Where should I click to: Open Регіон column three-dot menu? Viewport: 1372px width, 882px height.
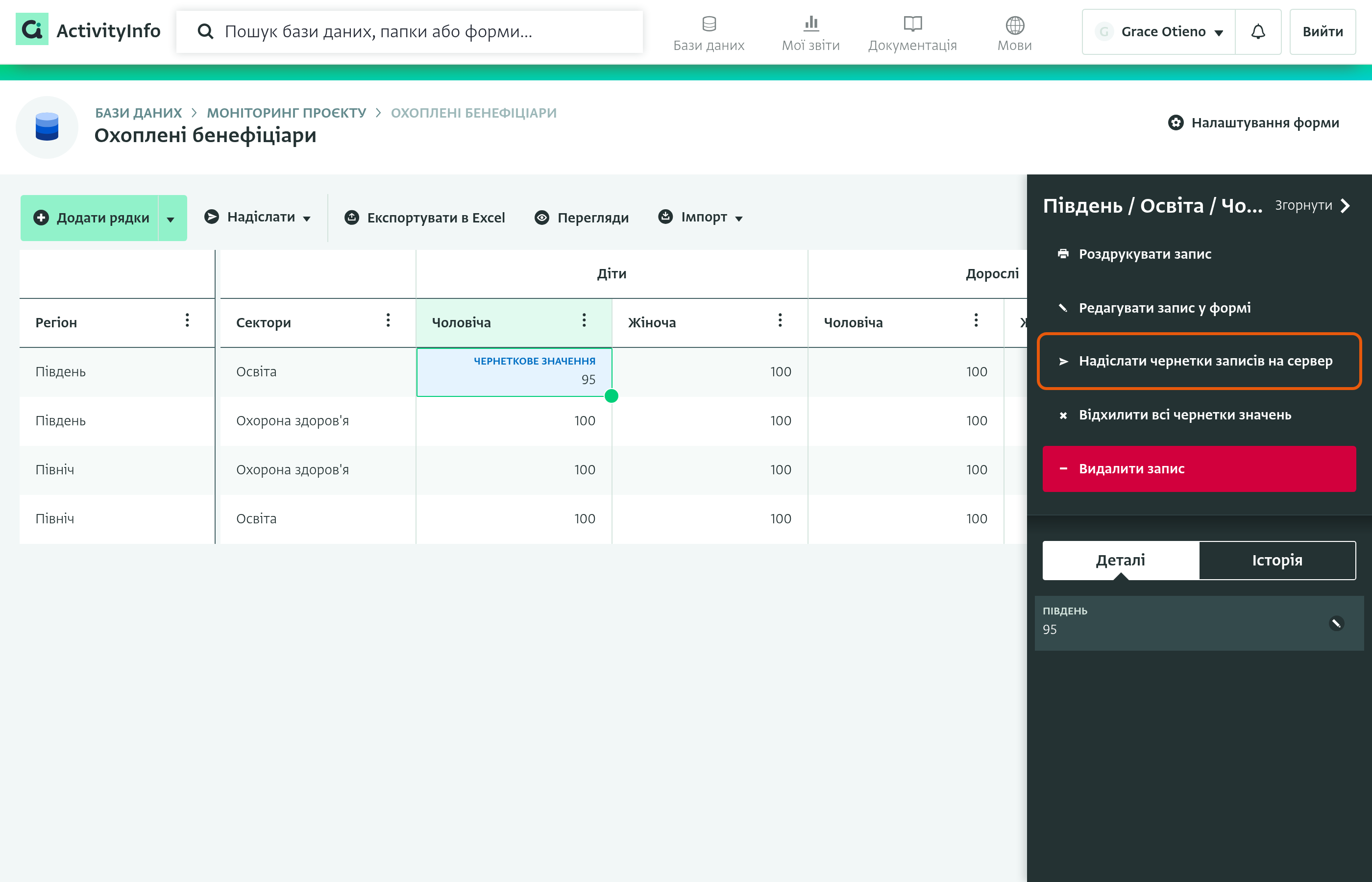point(187,321)
